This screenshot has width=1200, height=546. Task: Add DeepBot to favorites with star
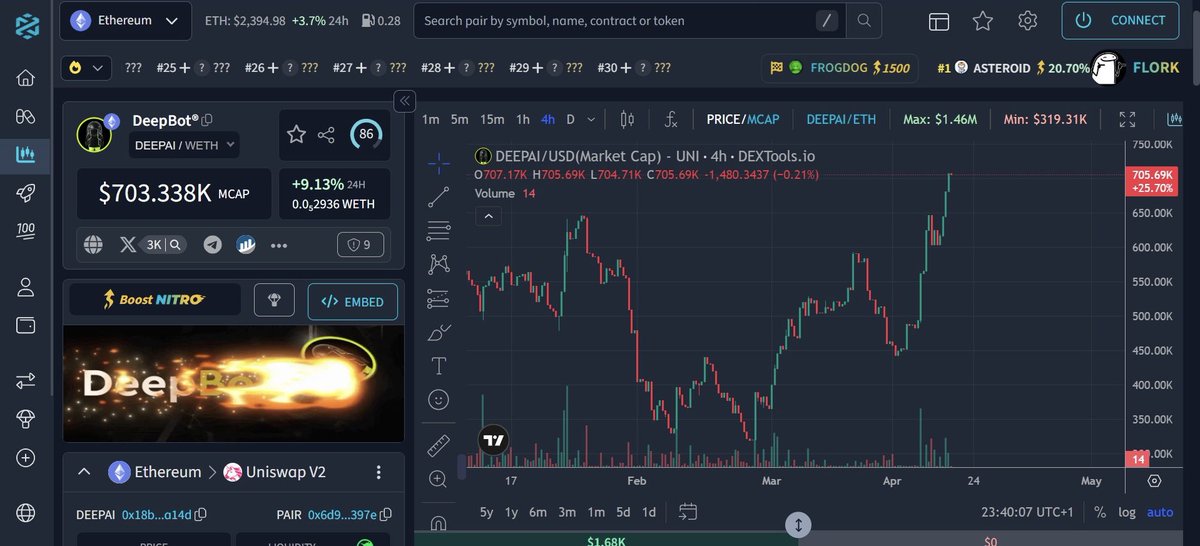(x=296, y=134)
